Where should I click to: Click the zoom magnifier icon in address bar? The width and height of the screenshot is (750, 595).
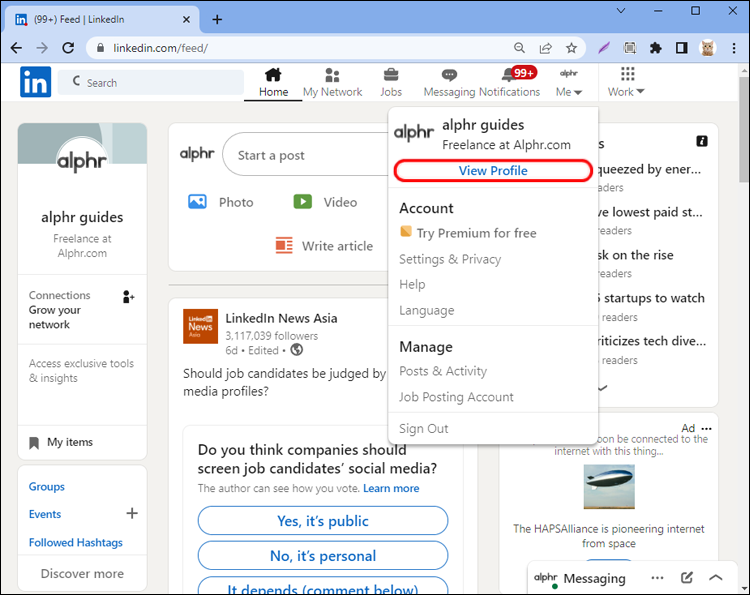[x=519, y=48]
